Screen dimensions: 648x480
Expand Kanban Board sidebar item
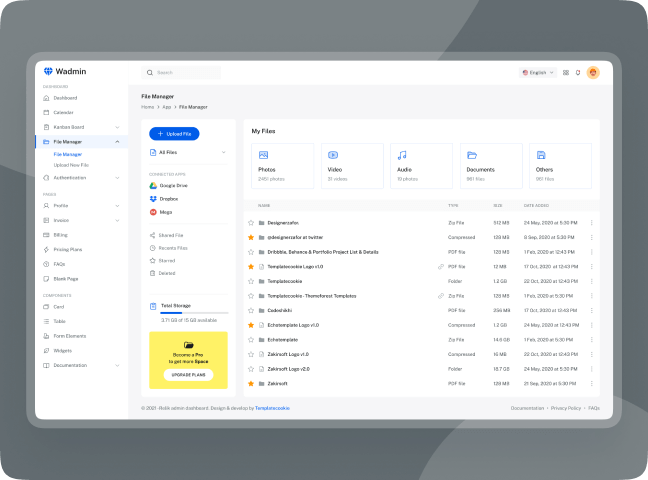(117, 127)
